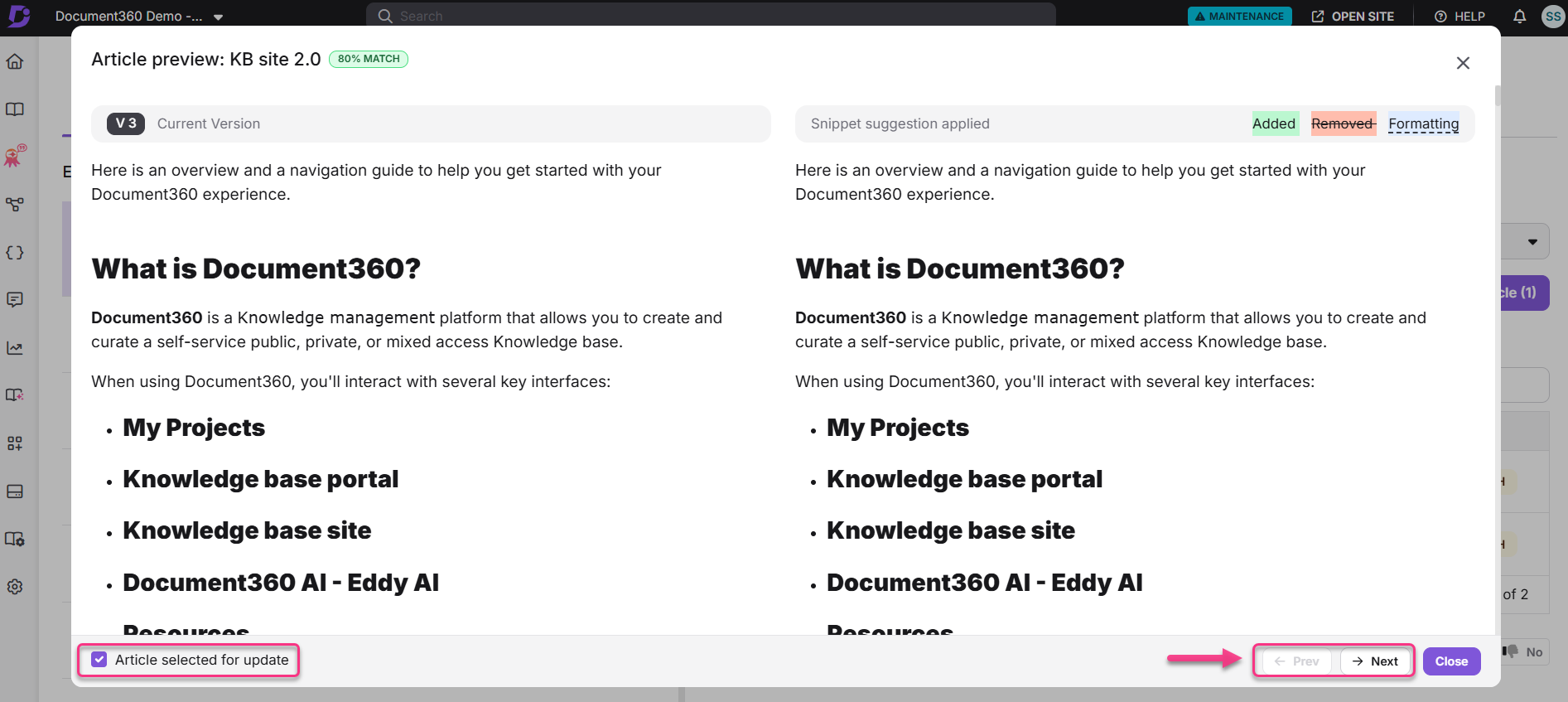Focus the top Search field
The width and height of the screenshot is (1568, 702).
[x=711, y=16]
